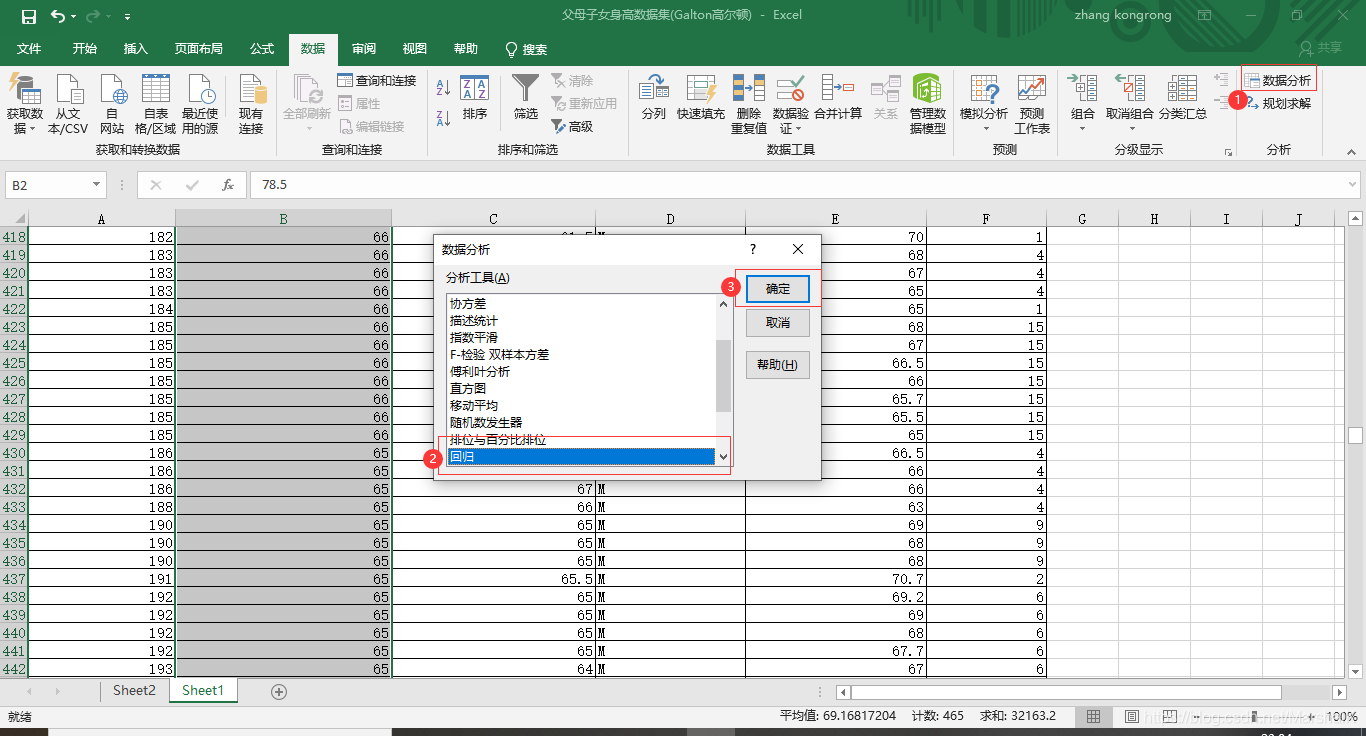This screenshot has height=736, width=1366.
Task: Switch to Insert (插入) tab
Action: pyautogui.click(x=136, y=49)
